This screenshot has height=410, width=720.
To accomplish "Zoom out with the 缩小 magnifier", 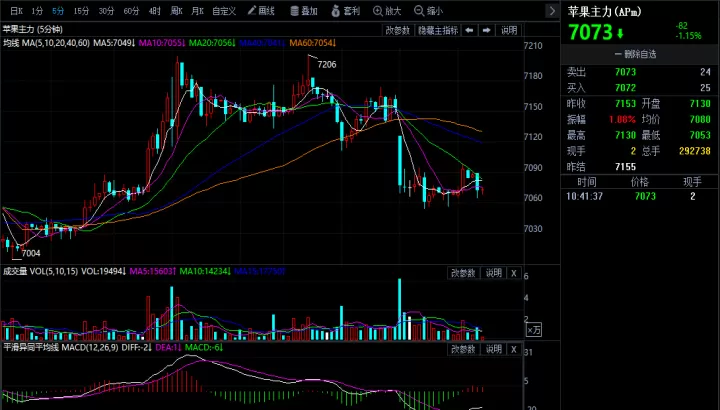I will point(428,11).
